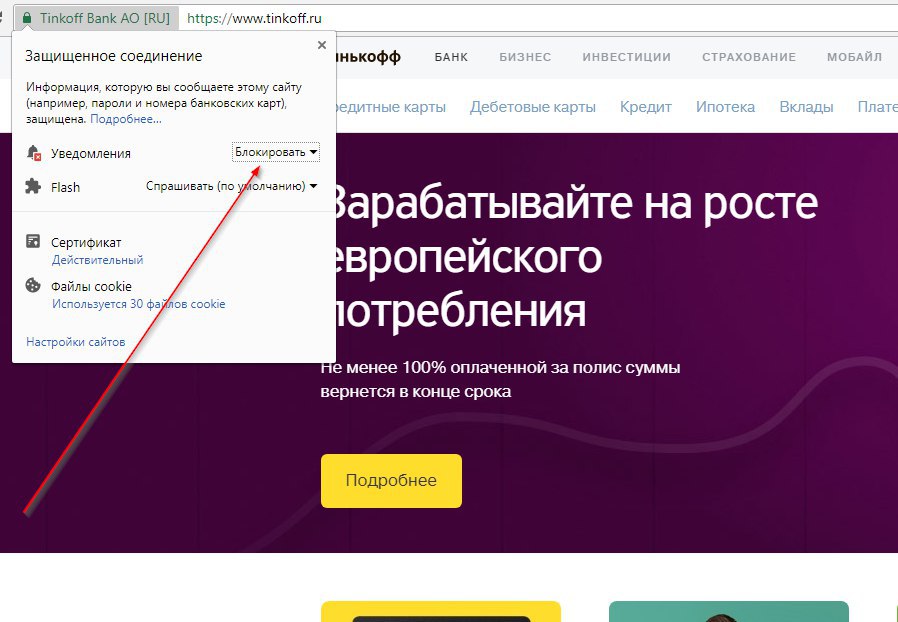The height and width of the screenshot is (622, 898).
Task: Click the Файлы cookie label
Action: pyautogui.click(x=91, y=286)
